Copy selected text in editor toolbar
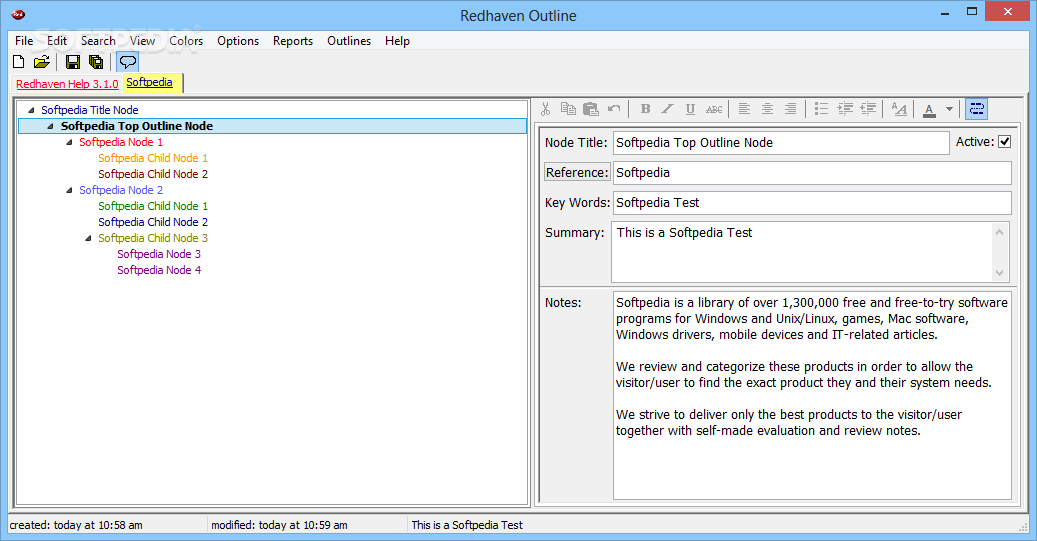This screenshot has width=1037, height=541. point(568,109)
